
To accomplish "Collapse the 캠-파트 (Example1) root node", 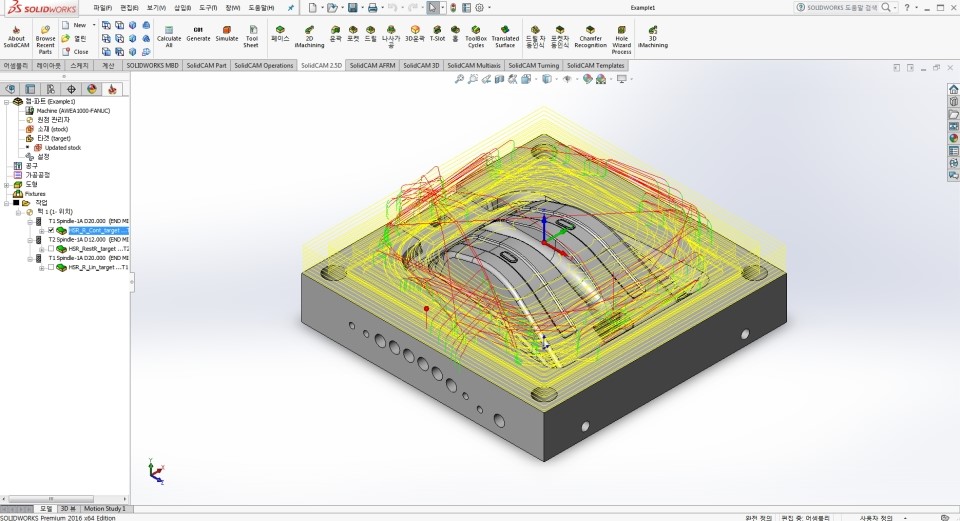I will point(6,102).
